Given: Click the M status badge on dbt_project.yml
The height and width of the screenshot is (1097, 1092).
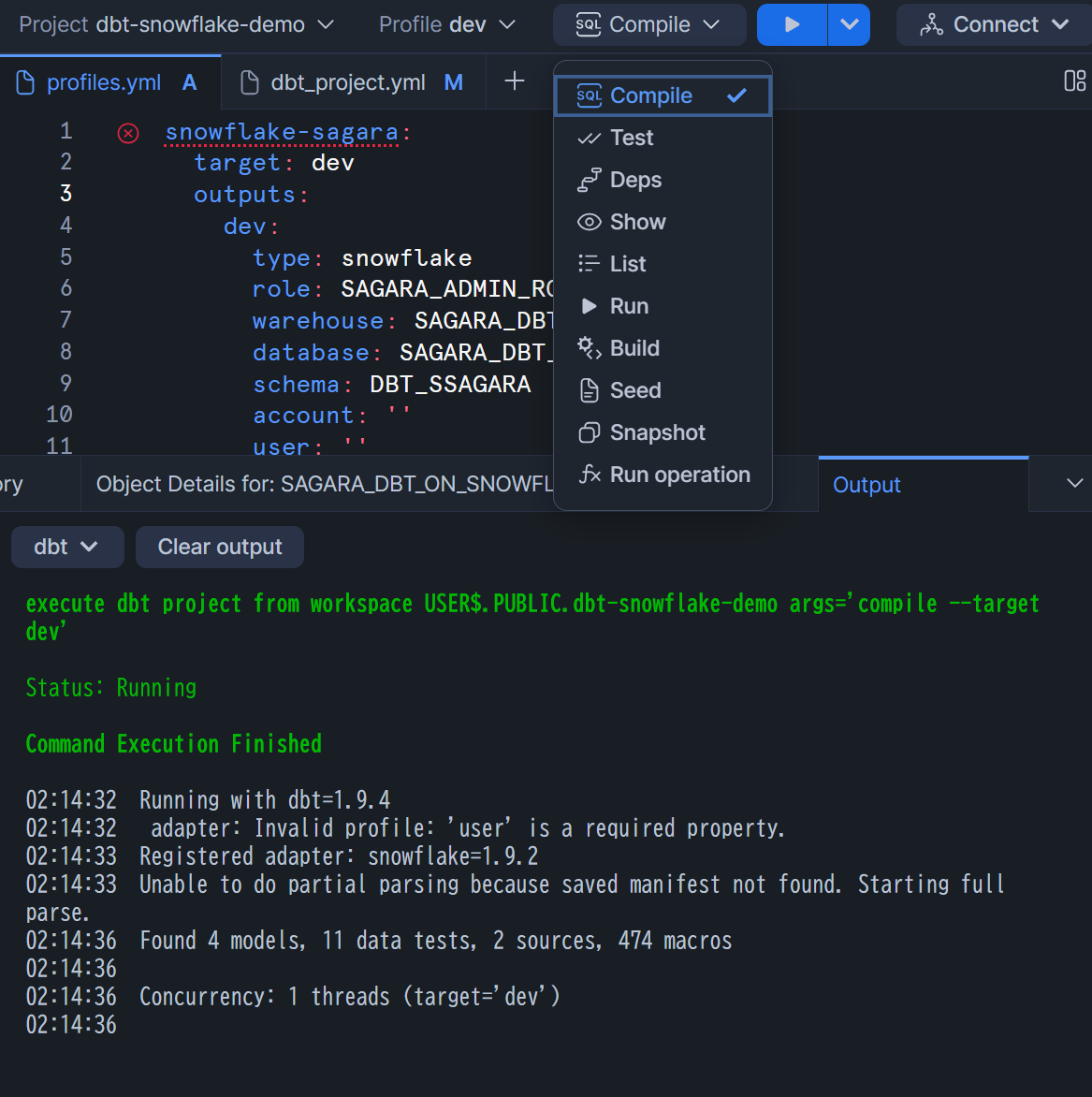Looking at the screenshot, I should (453, 82).
